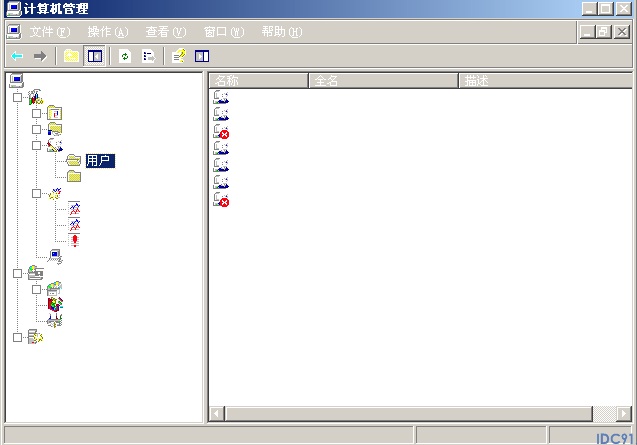Select the second Trace Logs chart icon
637x445 pixels.
click(74, 225)
